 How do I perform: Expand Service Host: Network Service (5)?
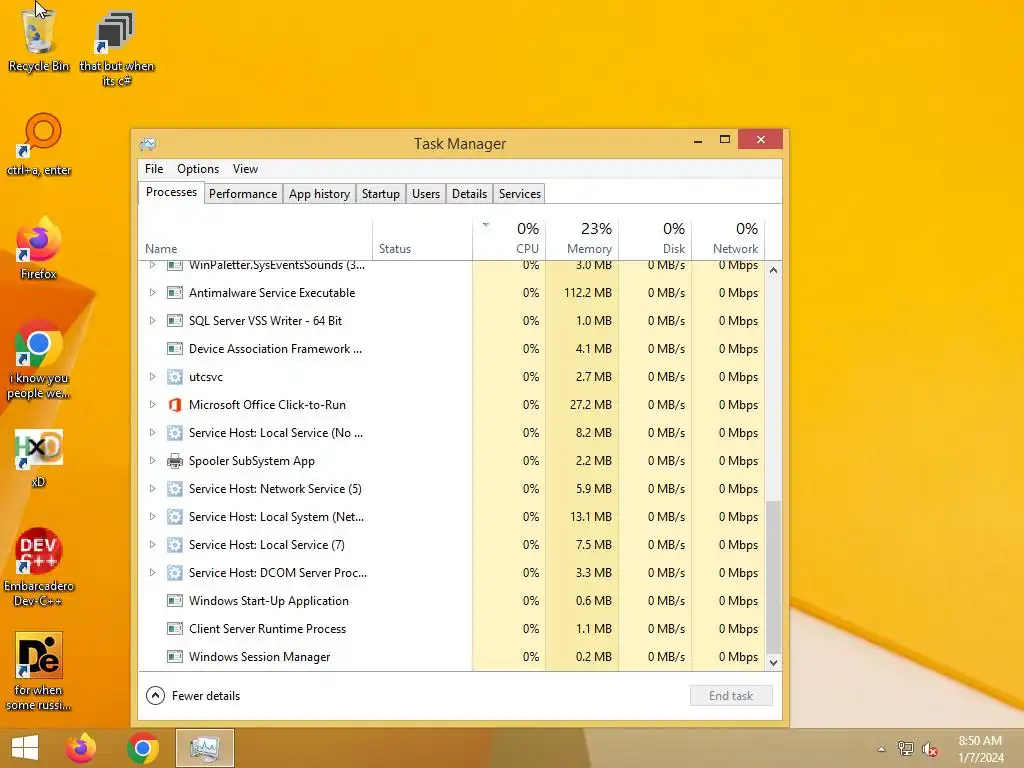coord(152,488)
